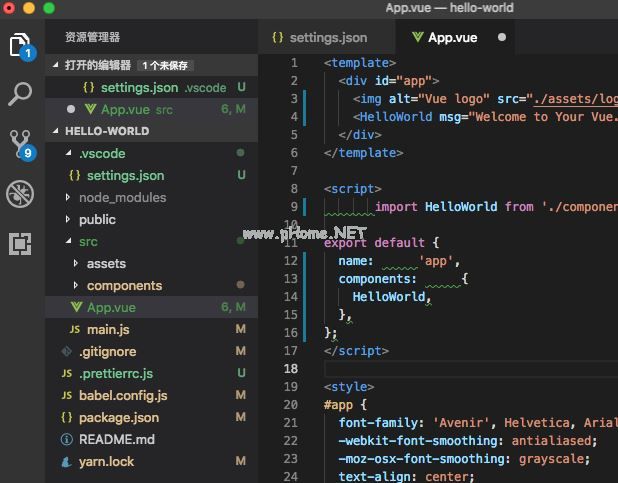Open the Explorer view in the activity bar
The height and width of the screenshot is (483, 618).
20,47
